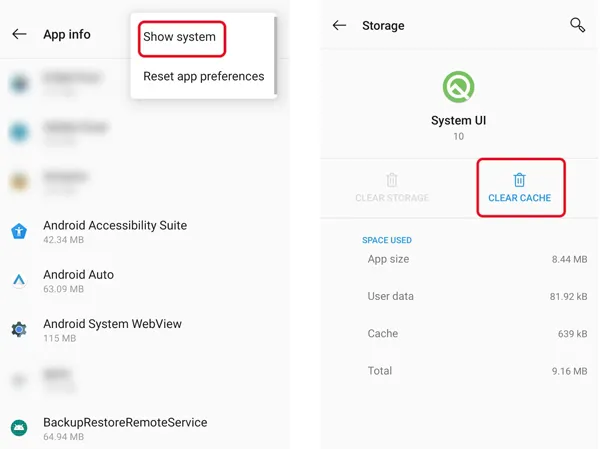Viewport: 600px width, 449px height.
Task: Click the CLEAR CACHE button label
Action: pyautogui.click(x=519, y=198)
